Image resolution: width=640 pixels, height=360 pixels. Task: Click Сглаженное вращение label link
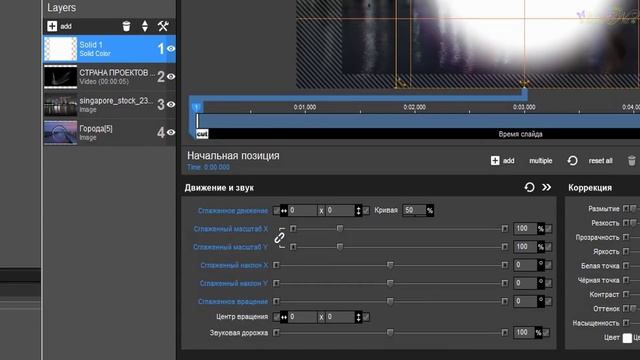click(233, 302)
